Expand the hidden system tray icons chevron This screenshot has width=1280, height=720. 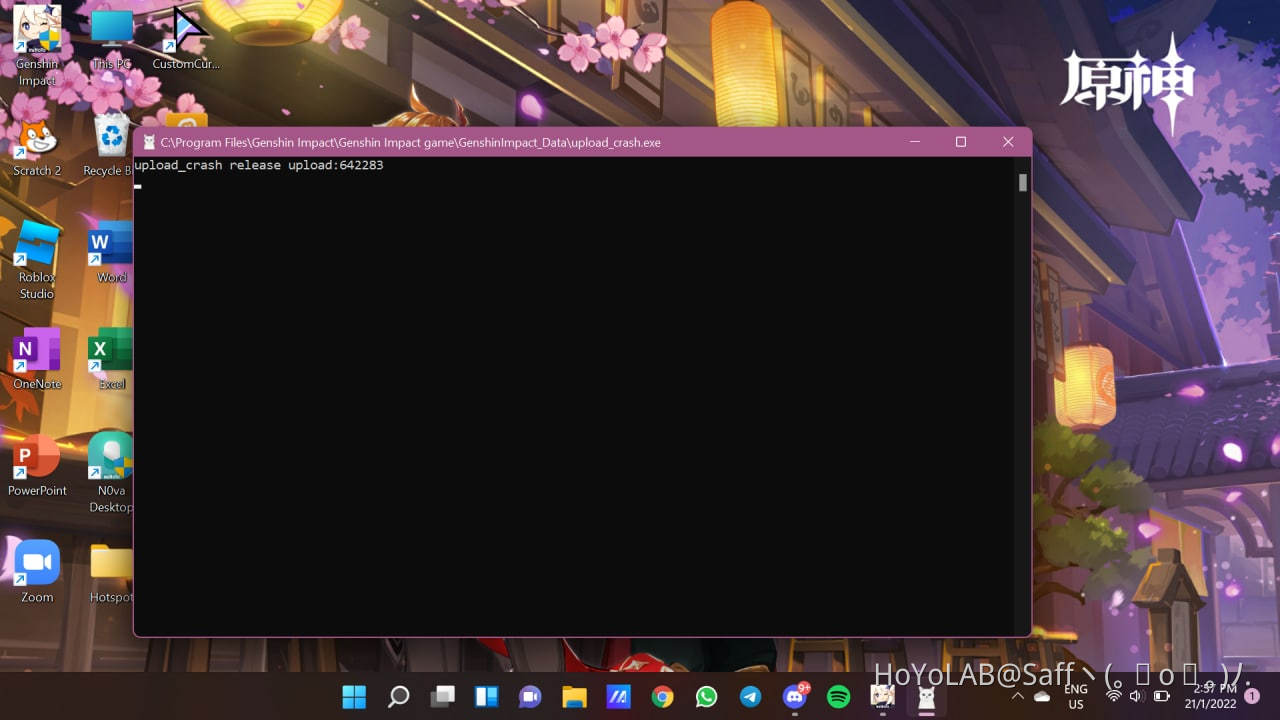click(1017, 696)
